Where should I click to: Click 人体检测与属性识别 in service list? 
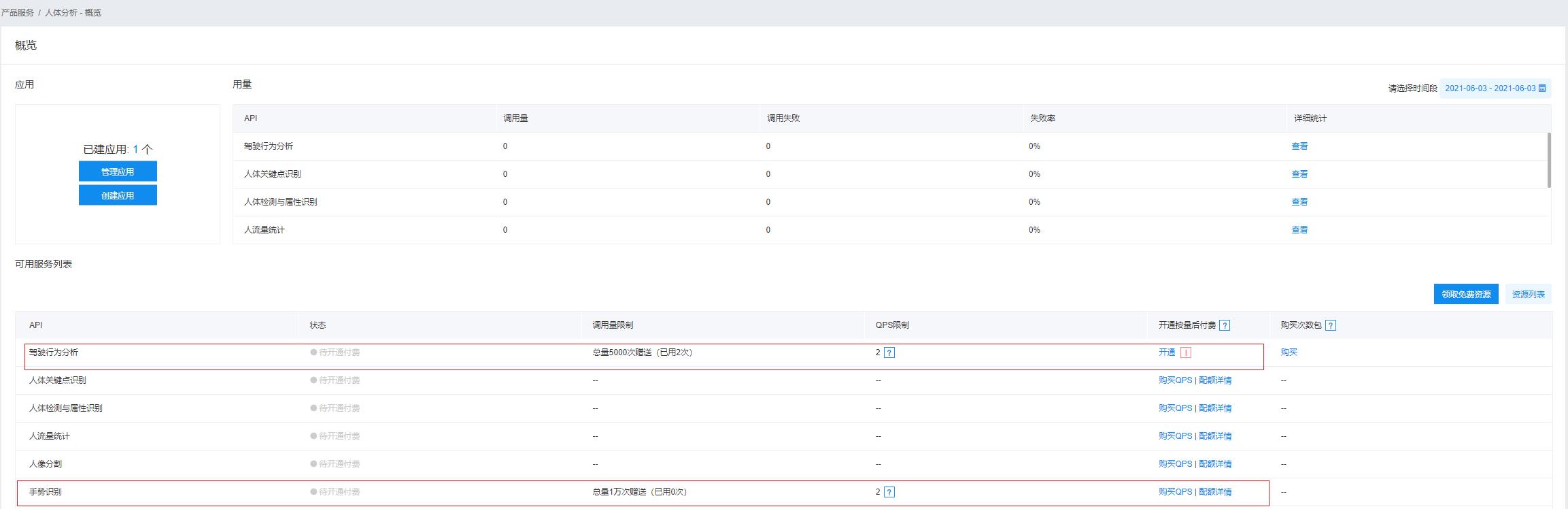click(x=65, y=408)
